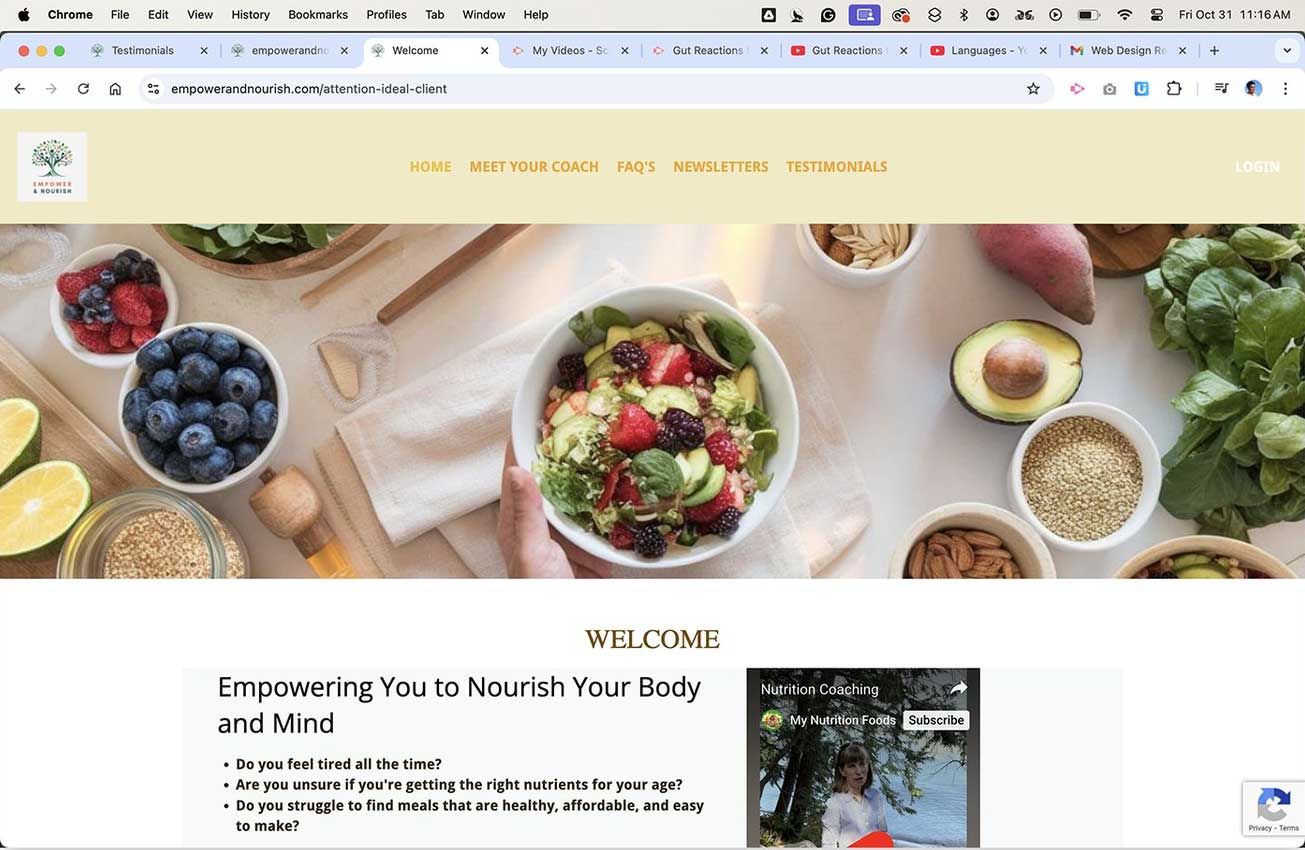Click the camera screenshot extension icon
Screen dimensions: 1305x850
1110,89
